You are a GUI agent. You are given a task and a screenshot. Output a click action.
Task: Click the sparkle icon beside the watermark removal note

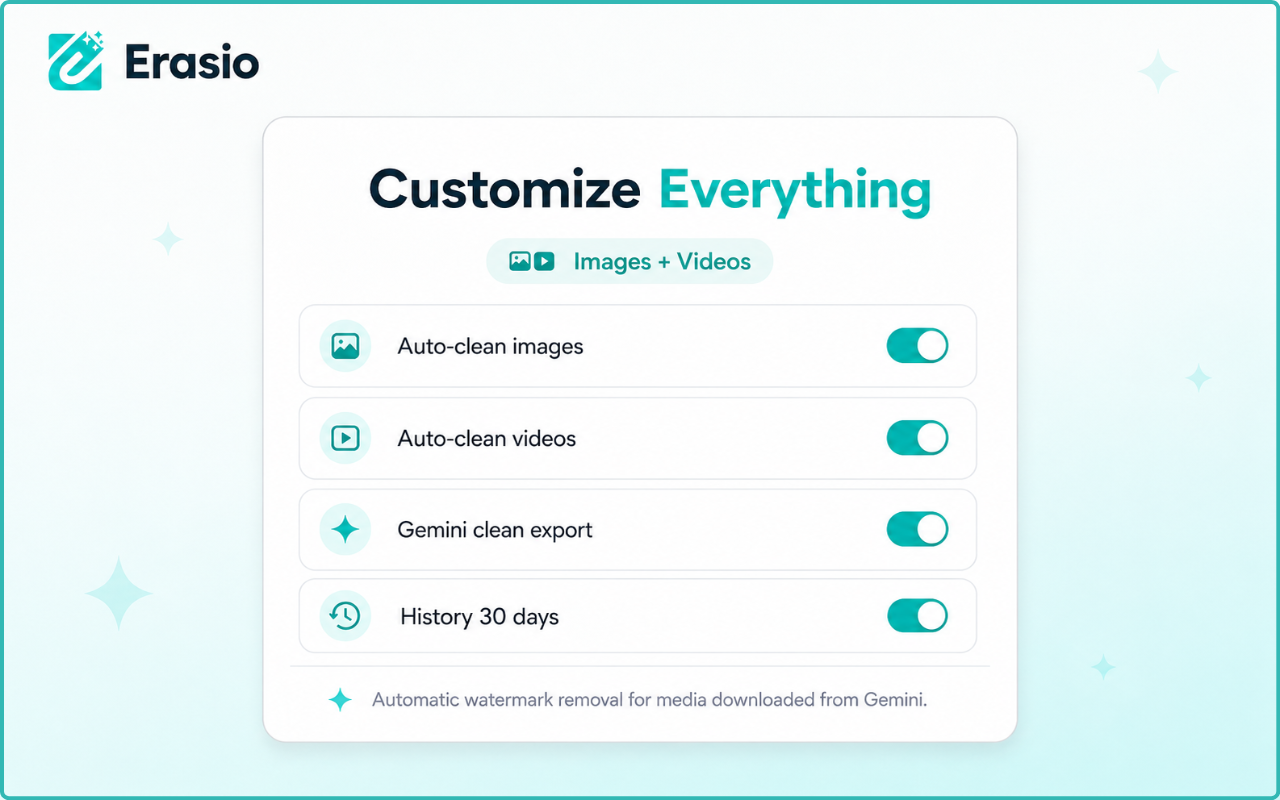[340, 700]
